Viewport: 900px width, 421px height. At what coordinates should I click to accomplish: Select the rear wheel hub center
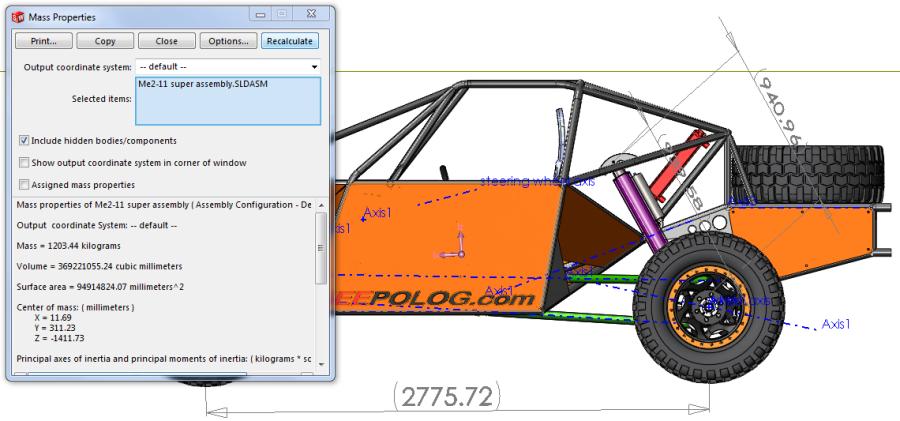tap(707, 299)
